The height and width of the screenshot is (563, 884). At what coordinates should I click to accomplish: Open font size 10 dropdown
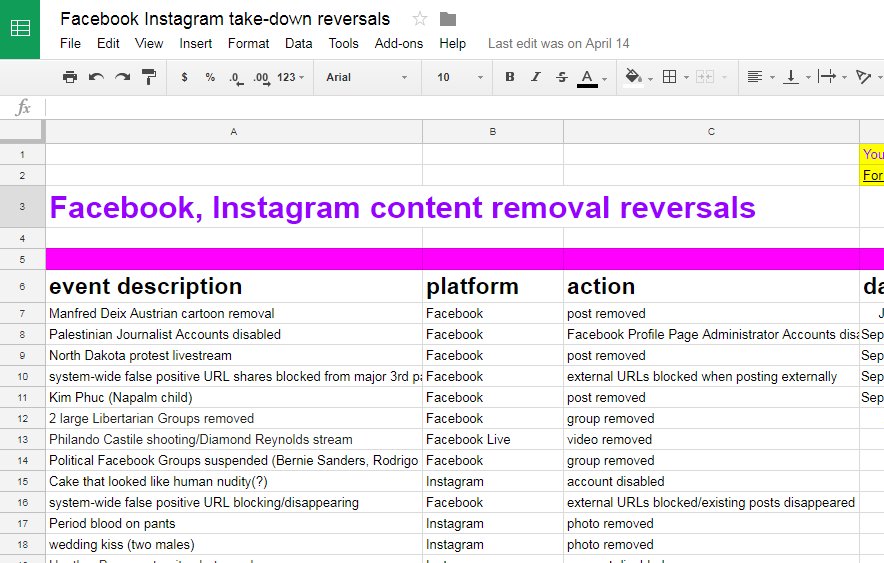459,77
